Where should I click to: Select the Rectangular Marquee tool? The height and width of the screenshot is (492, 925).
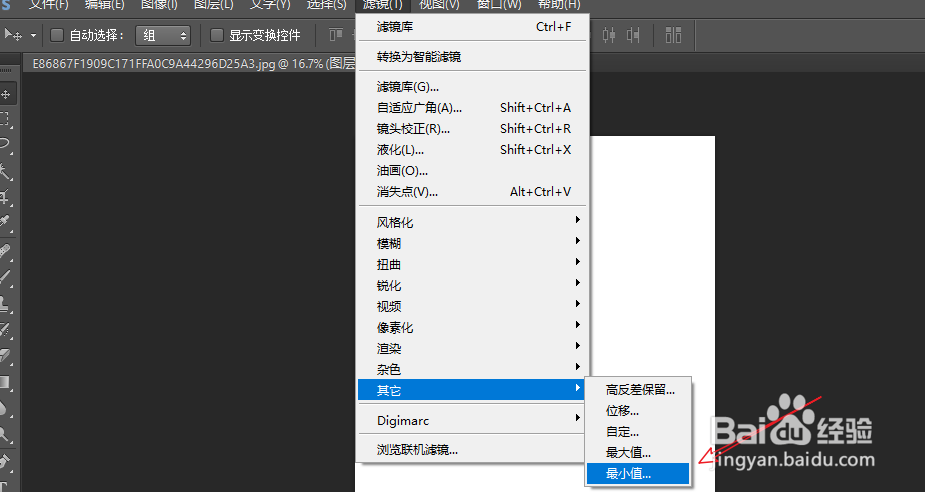point(5,119)
